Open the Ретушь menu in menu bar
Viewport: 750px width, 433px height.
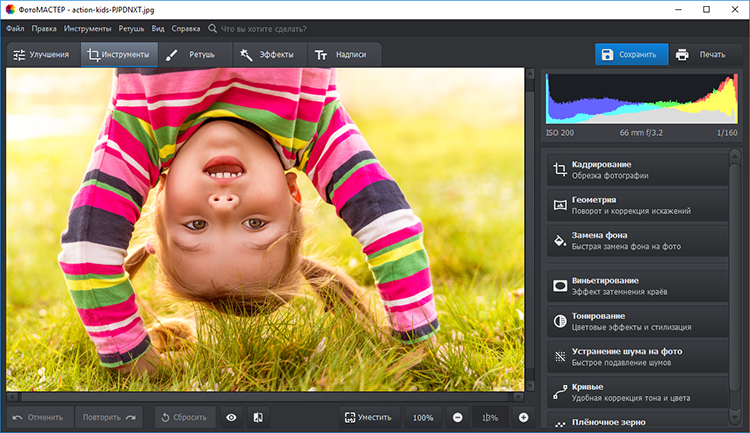[x=132, y=29]
